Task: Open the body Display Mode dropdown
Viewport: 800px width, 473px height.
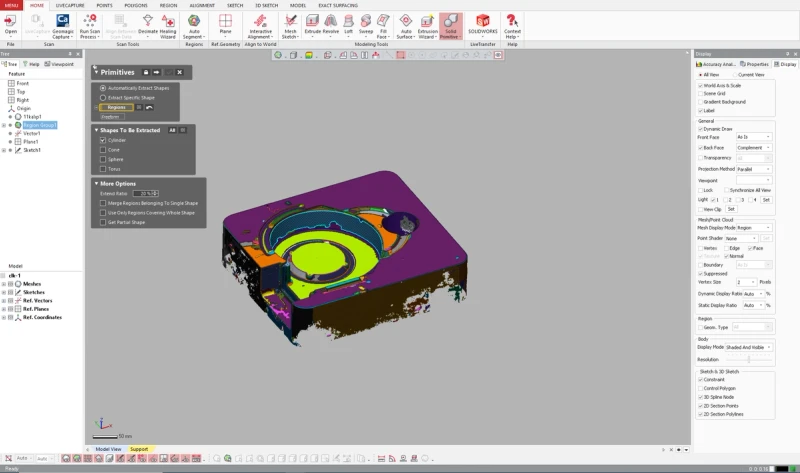Action: (x=748, y=347)
